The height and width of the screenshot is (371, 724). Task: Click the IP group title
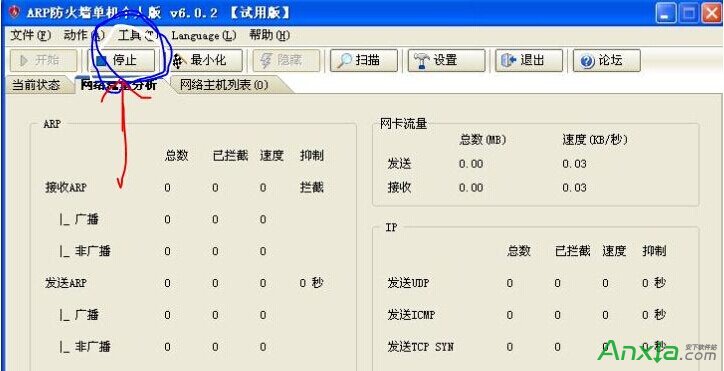[x=391, y=228]
